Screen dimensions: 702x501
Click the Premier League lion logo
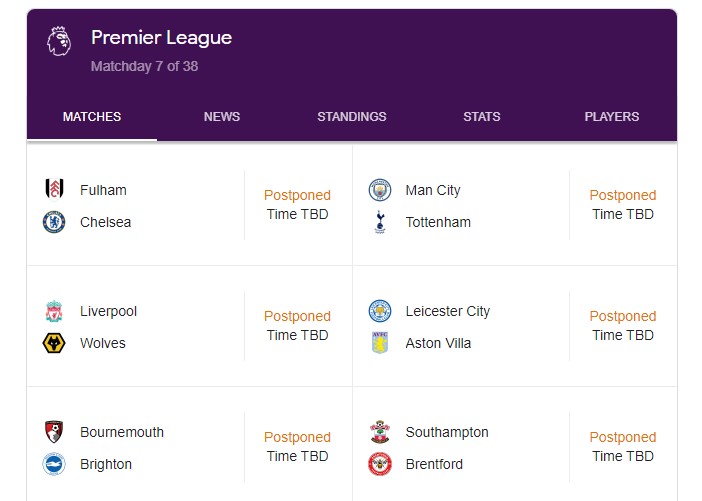click(59, 41)
